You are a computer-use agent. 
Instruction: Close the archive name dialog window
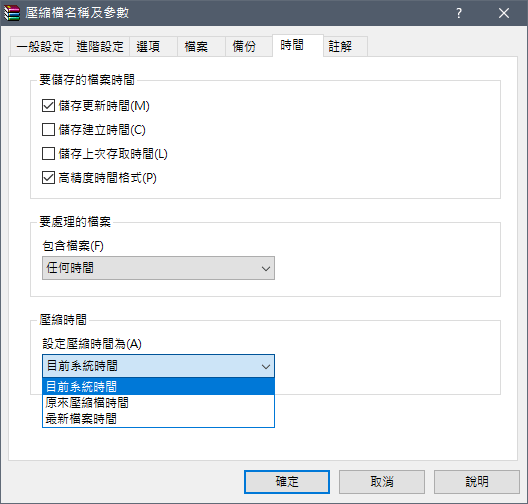pos(504,13)
